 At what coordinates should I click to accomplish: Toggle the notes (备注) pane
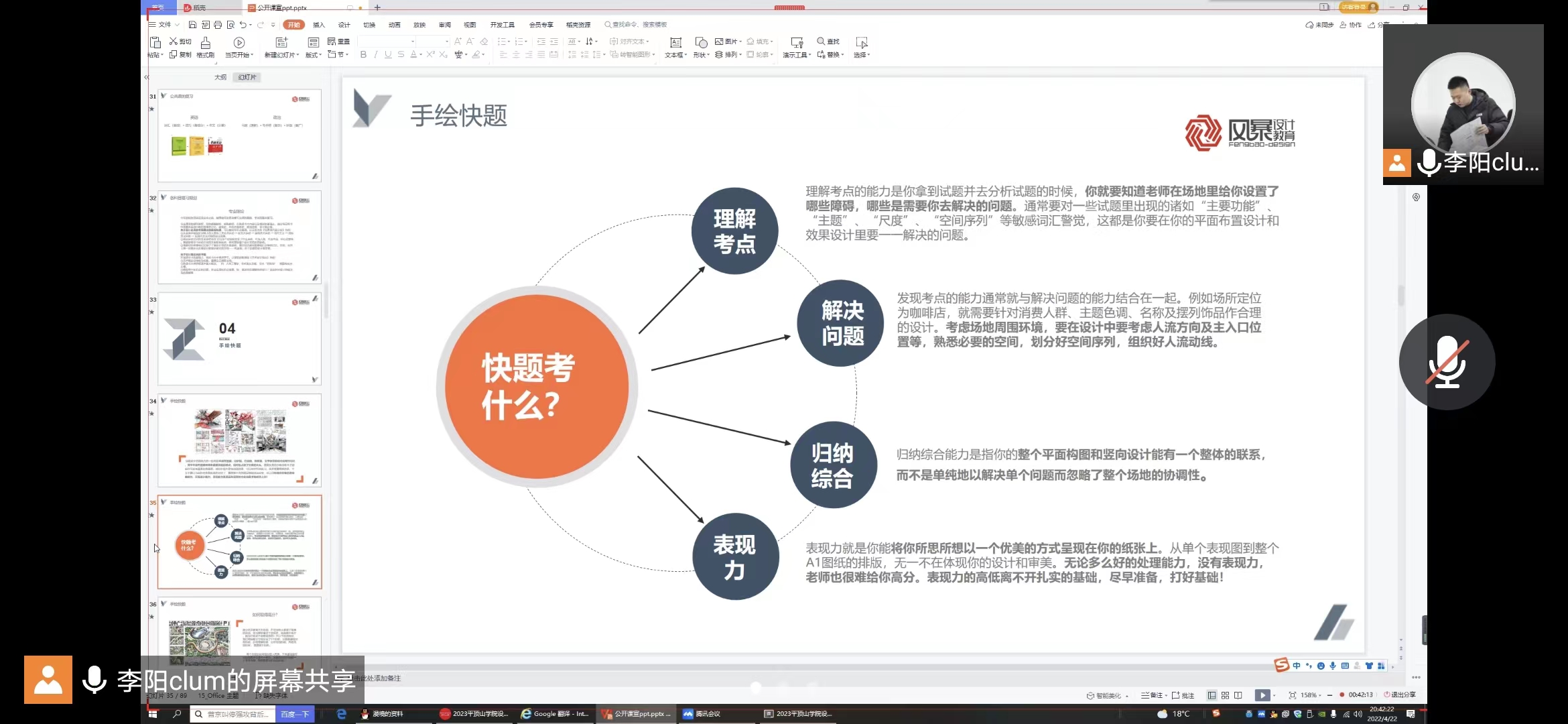tap(1153, 695)
